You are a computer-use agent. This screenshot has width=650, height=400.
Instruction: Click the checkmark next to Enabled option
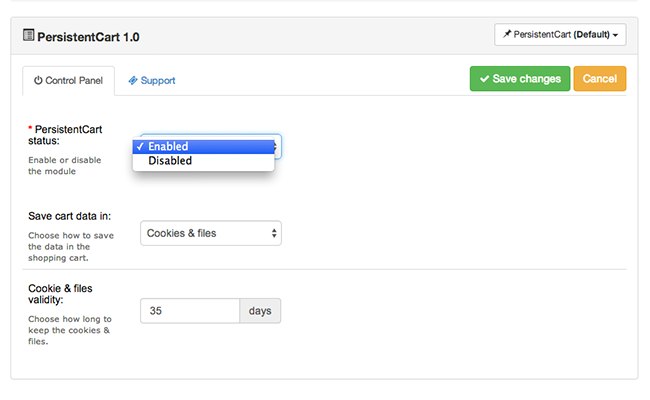tap(140, 147)
